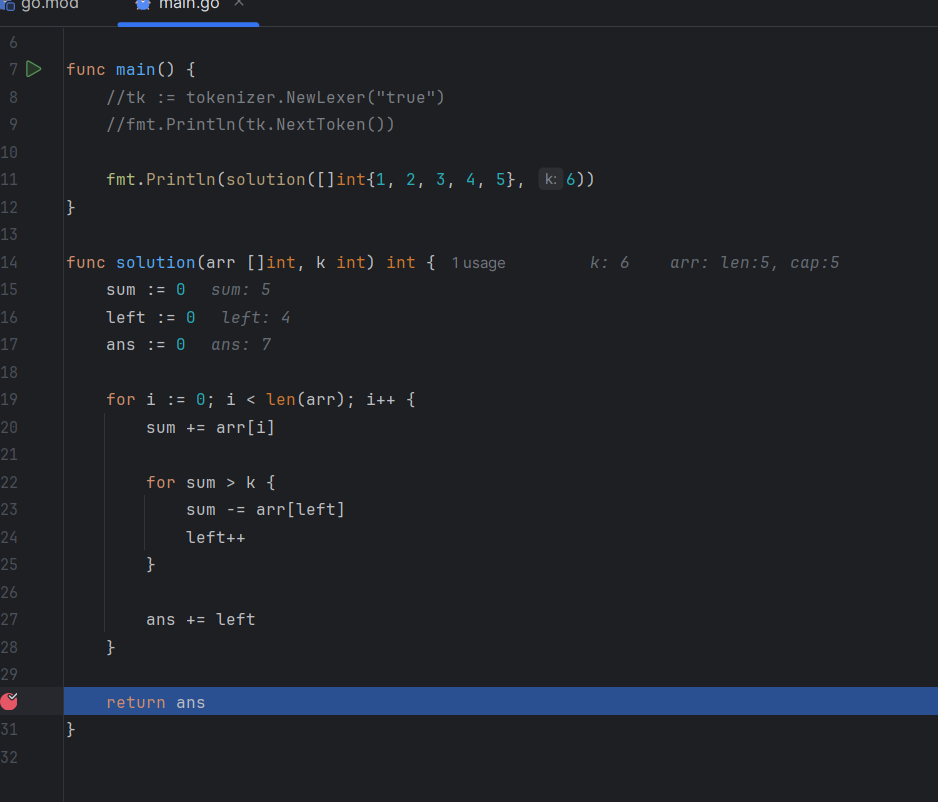938x802 pixels.
Task: Click the green Run icon beside func main
Action: click(34, 69)
